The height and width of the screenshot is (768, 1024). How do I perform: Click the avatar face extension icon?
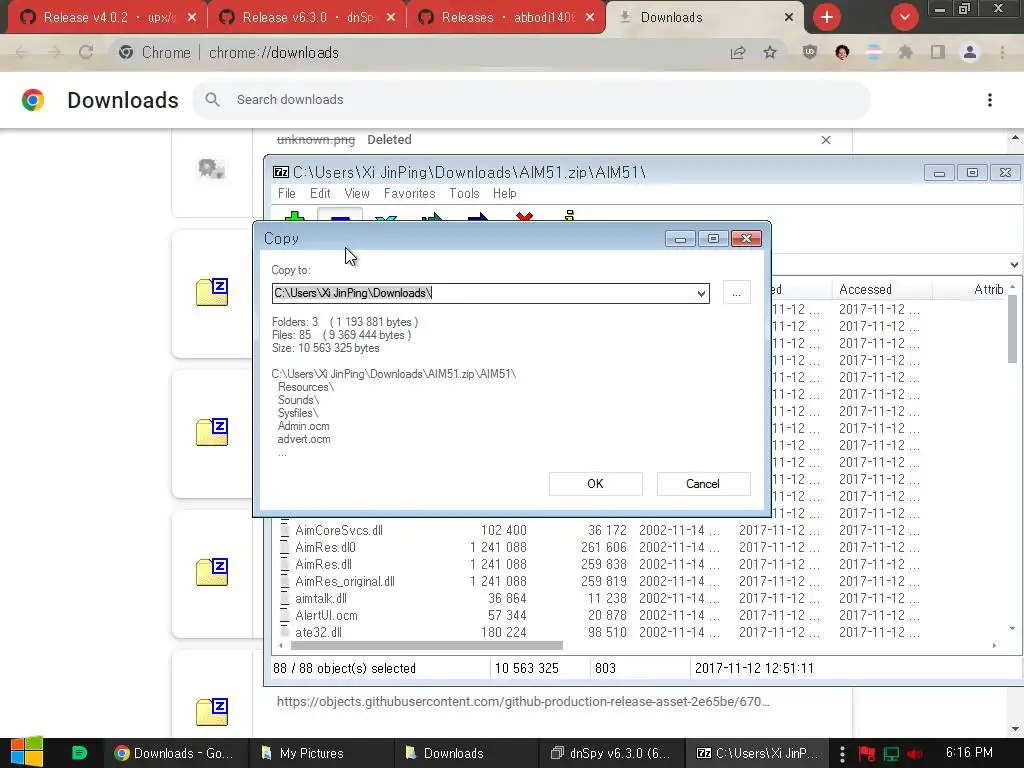pyautogui.click(x=842, y=52)
